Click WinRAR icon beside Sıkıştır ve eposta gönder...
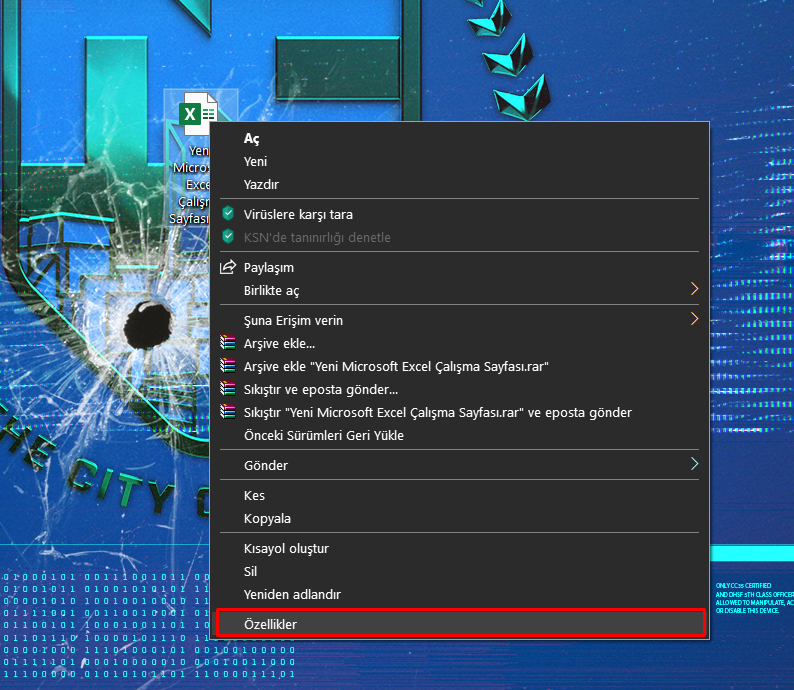Screen dimensions: 794x690 point(228,389)
